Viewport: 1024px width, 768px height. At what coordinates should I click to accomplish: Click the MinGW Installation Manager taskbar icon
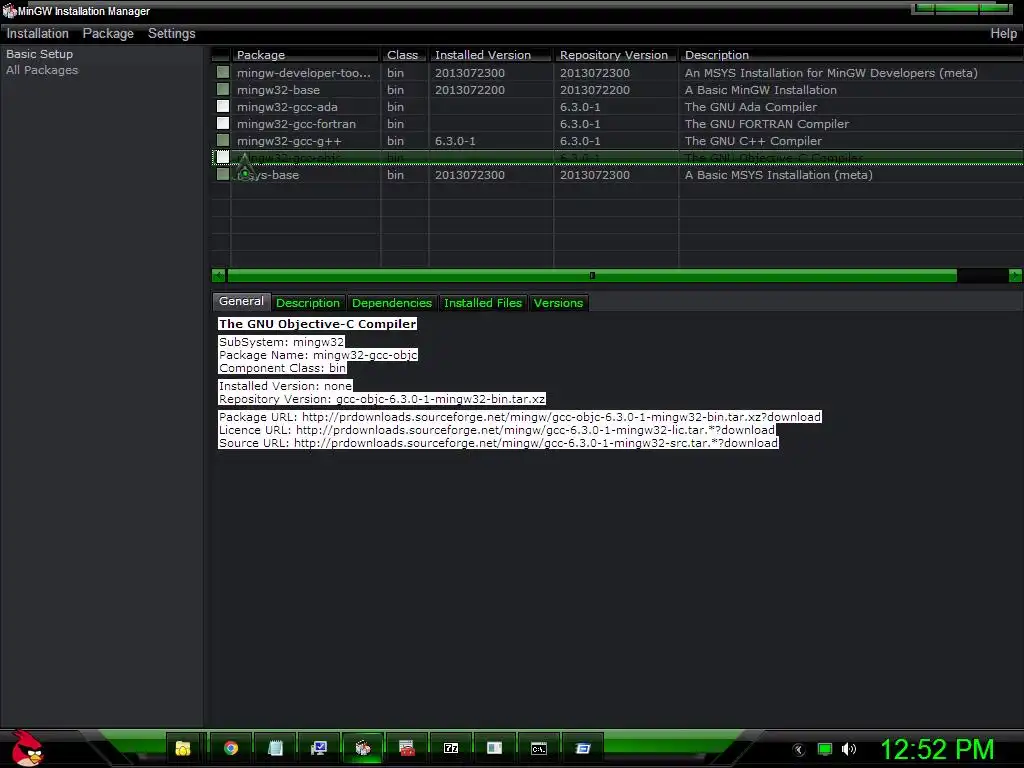coord(363,748)
